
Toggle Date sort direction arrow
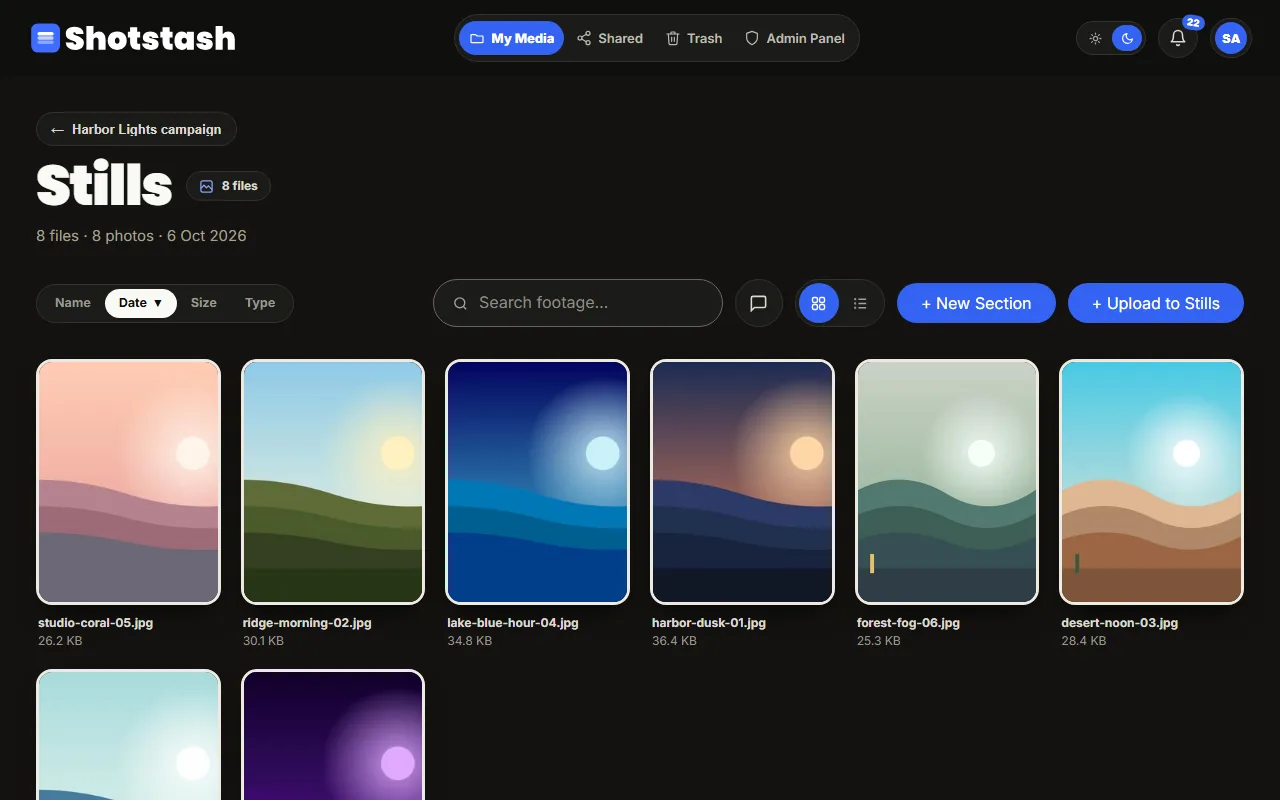(158, 303)
